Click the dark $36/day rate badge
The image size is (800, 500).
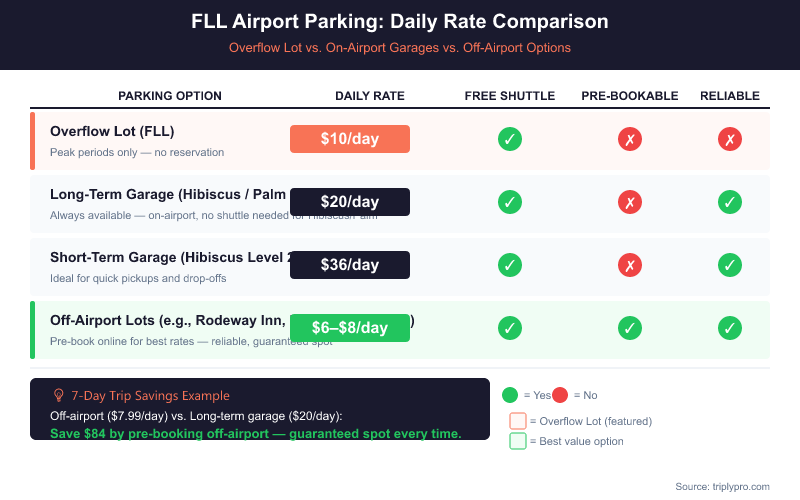(350, 265)
